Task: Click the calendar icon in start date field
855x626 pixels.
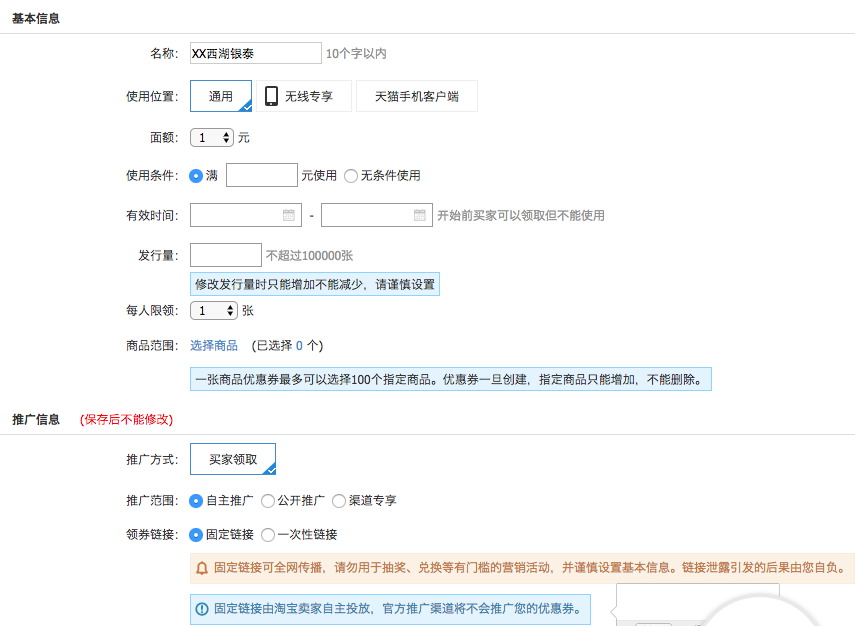Action: pos(289,215)
